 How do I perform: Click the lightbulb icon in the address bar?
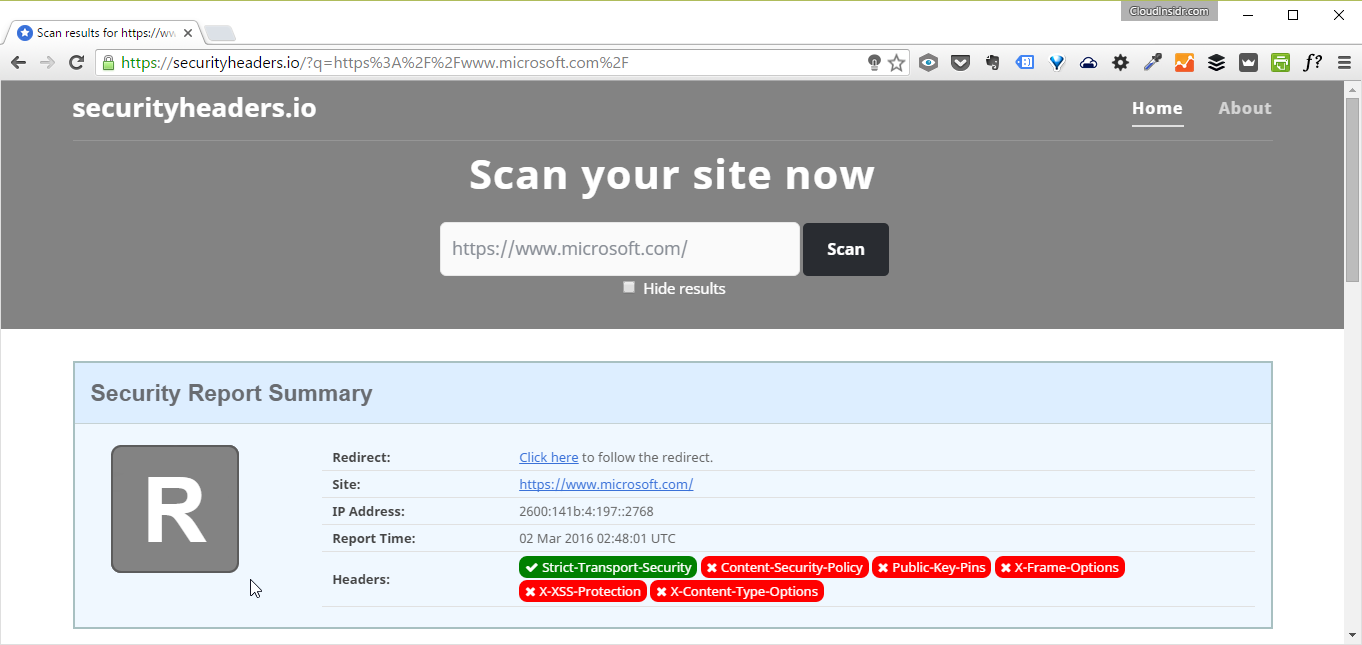point(874,63)
